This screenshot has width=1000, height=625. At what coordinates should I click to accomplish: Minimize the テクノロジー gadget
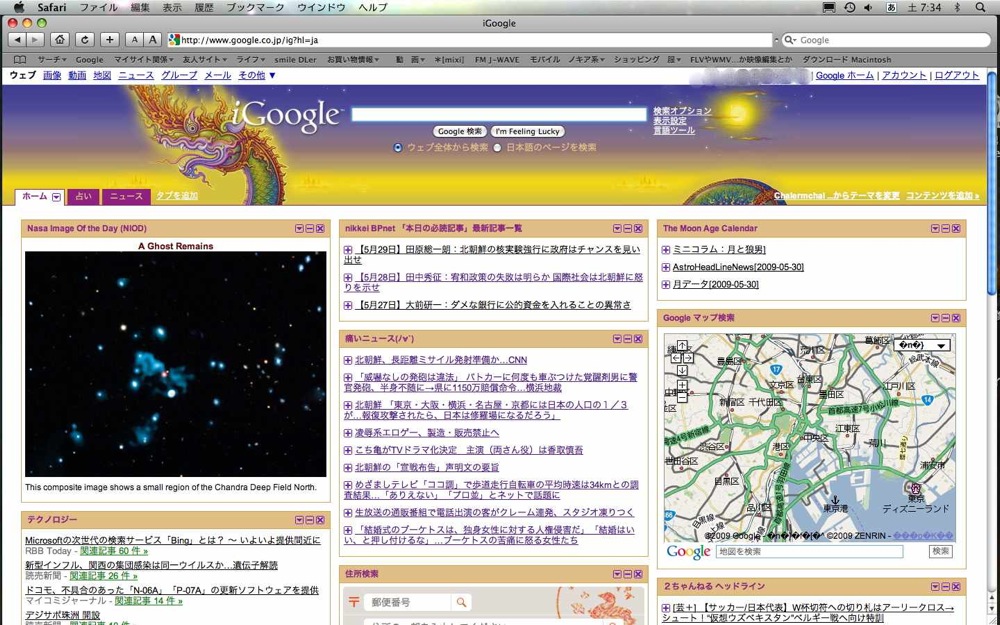(x=309, y=520)
